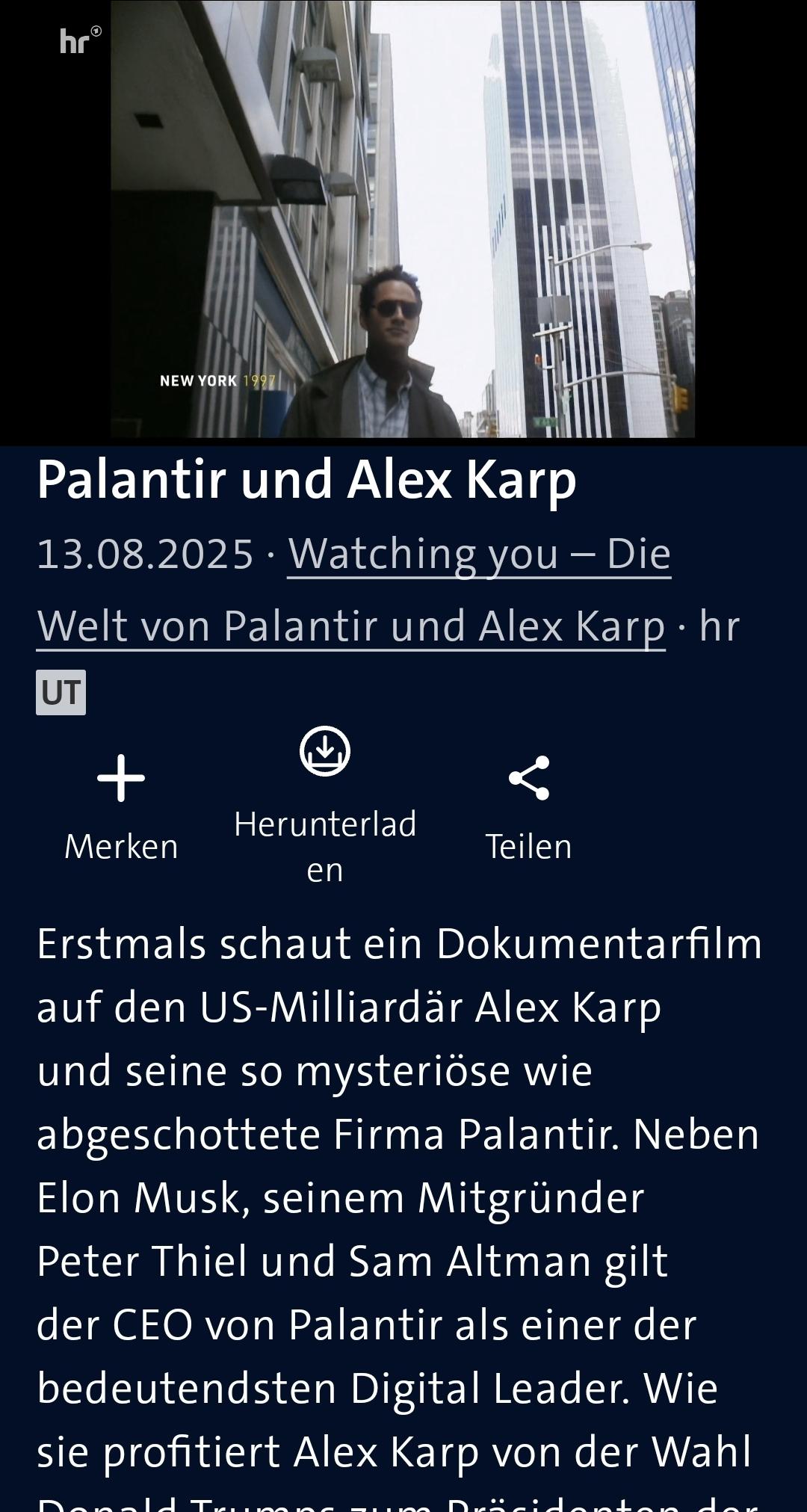The height and width of the screenshot is (1512, 807).
Task: Tap the video player showing the man in sunglasses
Action: coord(403,219)
